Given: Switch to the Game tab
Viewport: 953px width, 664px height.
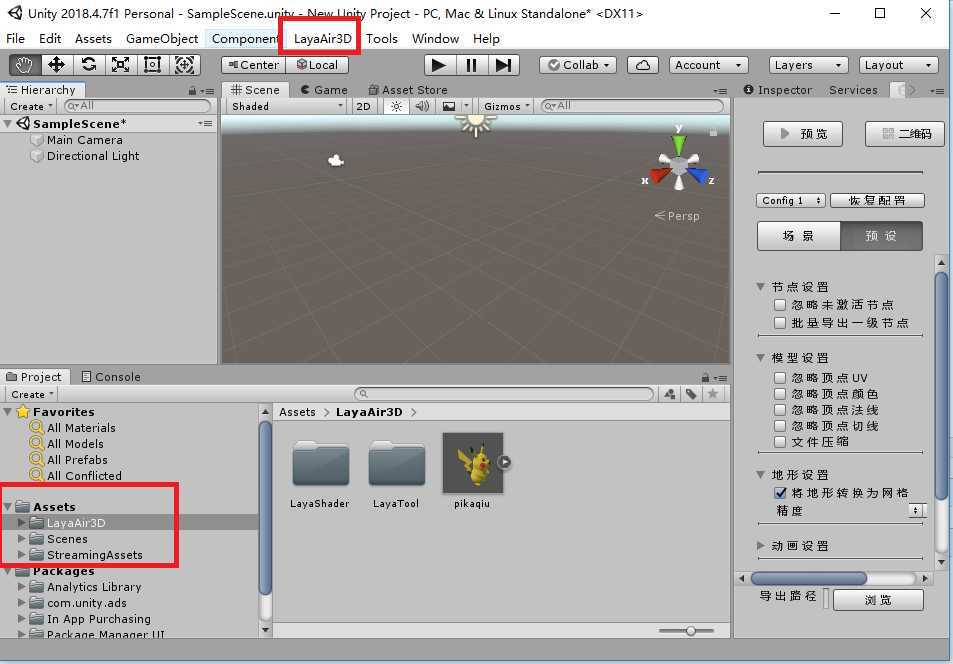Looking at the screenshot, I should (x=325, y=90).
